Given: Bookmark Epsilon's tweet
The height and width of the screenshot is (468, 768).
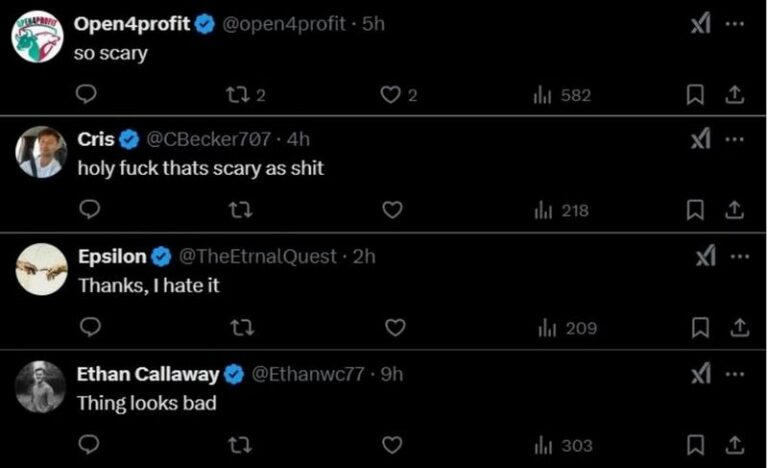Looking at the screenshot, I should click(701, 327).
